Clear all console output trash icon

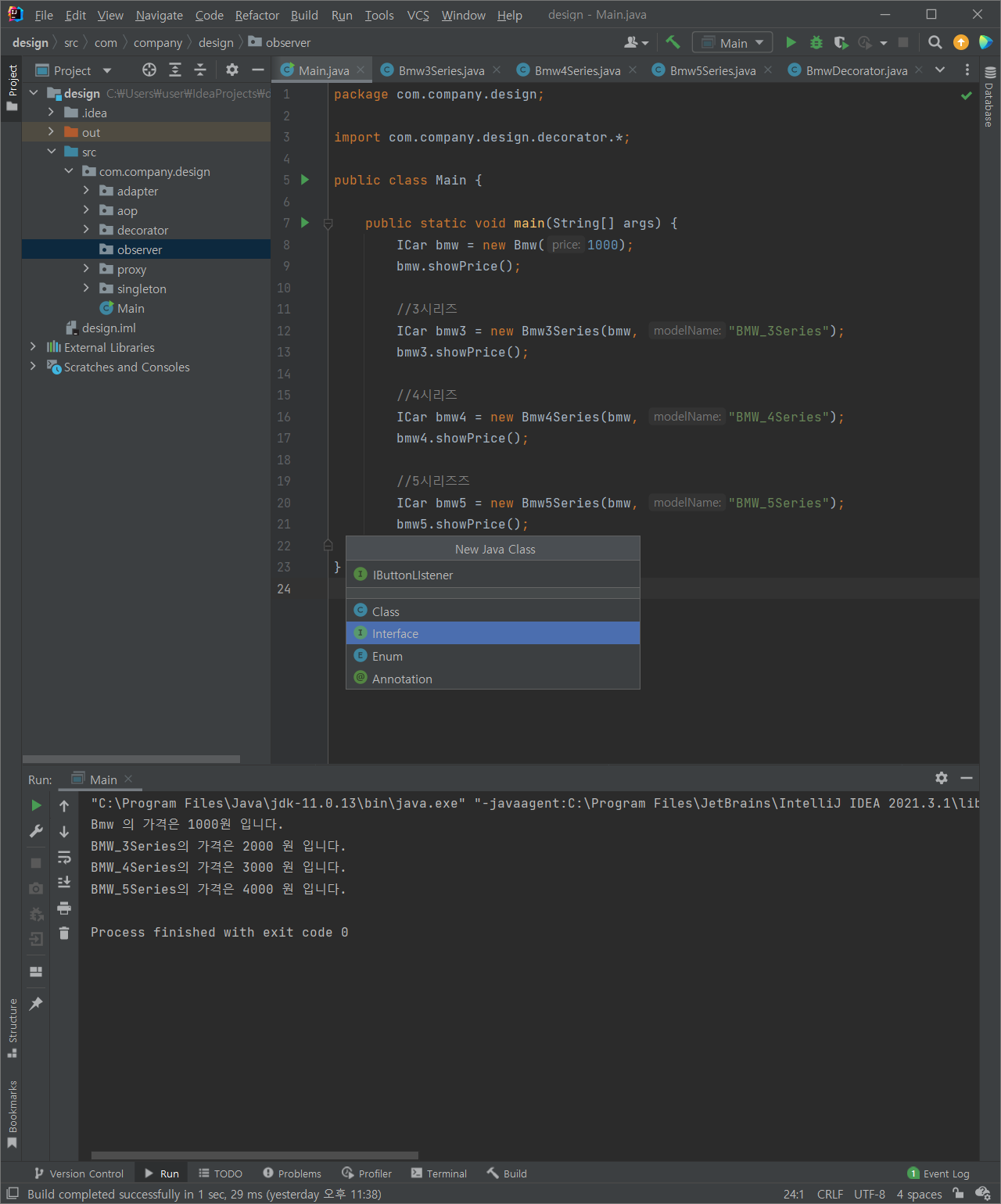point(64,933)
